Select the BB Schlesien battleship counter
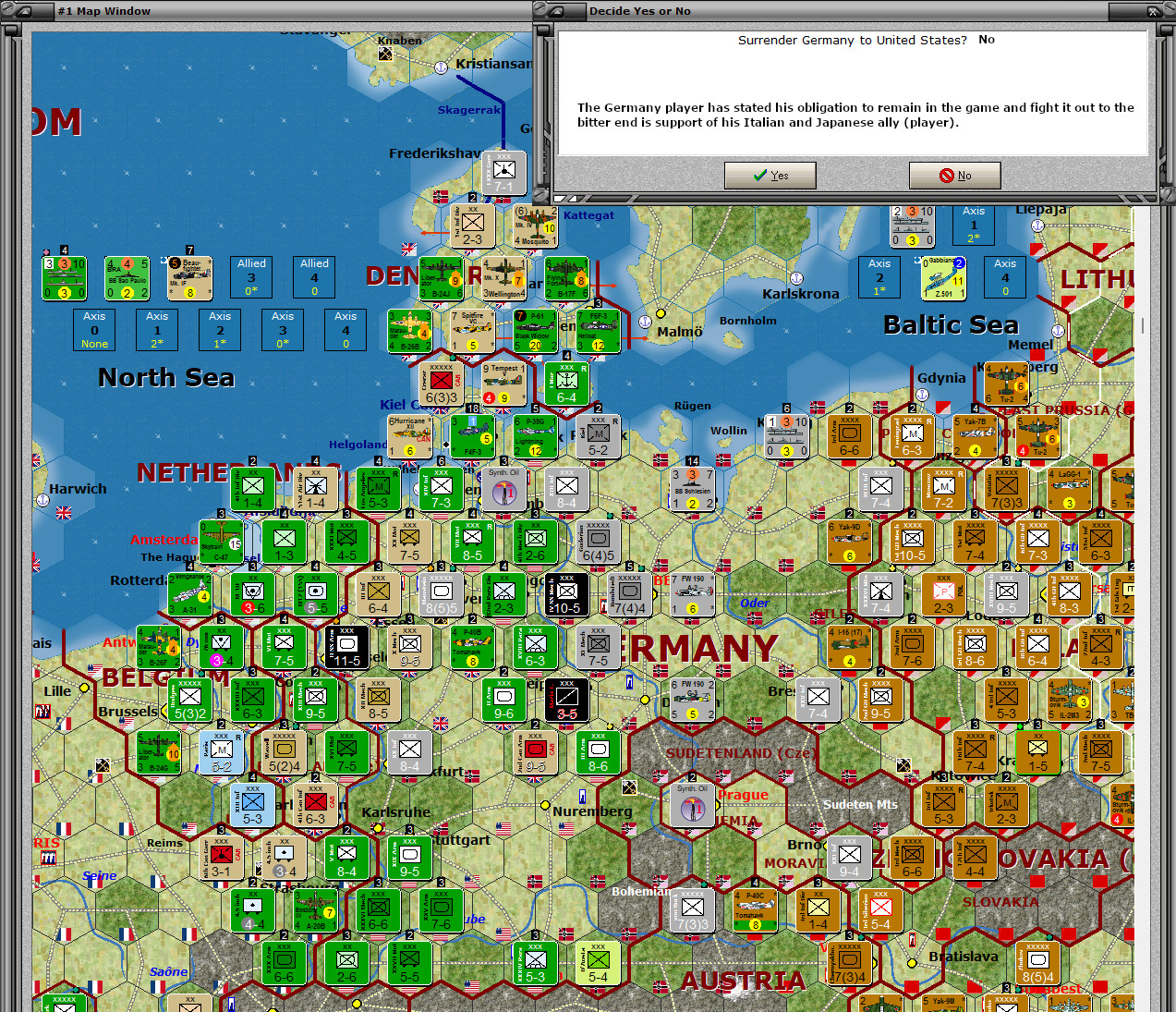 pos(693,488)
